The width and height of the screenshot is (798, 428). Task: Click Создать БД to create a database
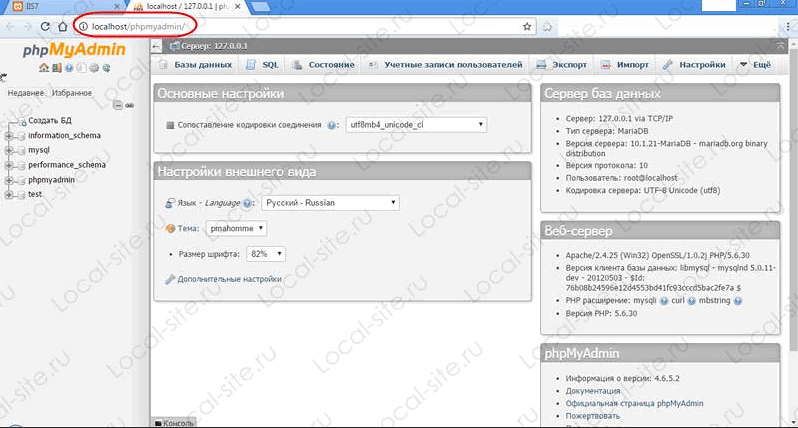click(x=50, y=121)
